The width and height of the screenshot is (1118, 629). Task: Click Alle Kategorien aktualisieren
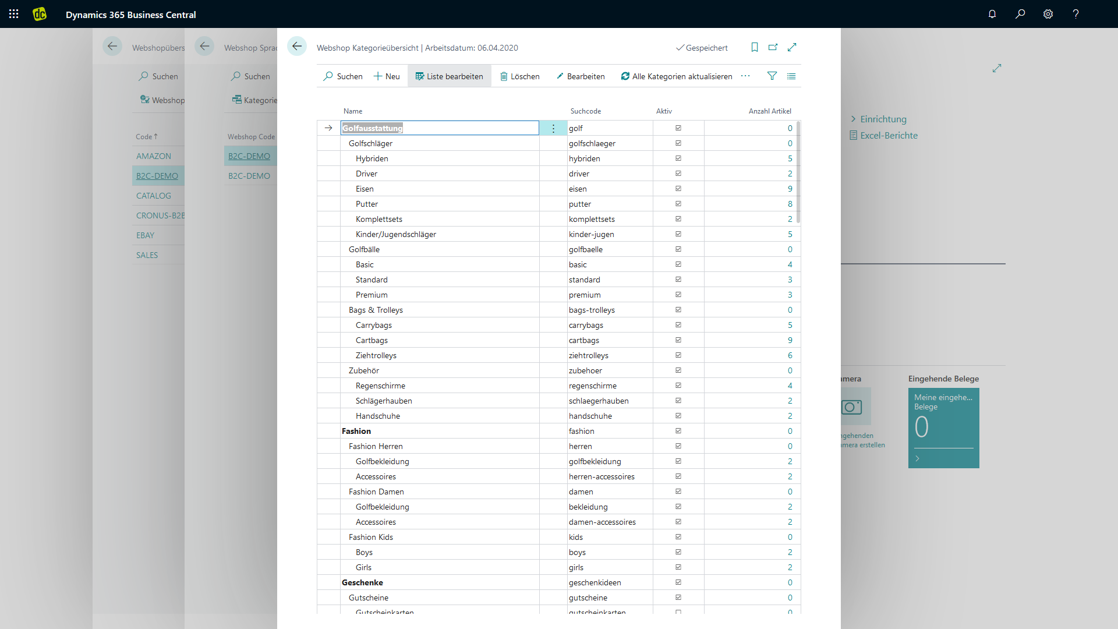tap(676, 76)
